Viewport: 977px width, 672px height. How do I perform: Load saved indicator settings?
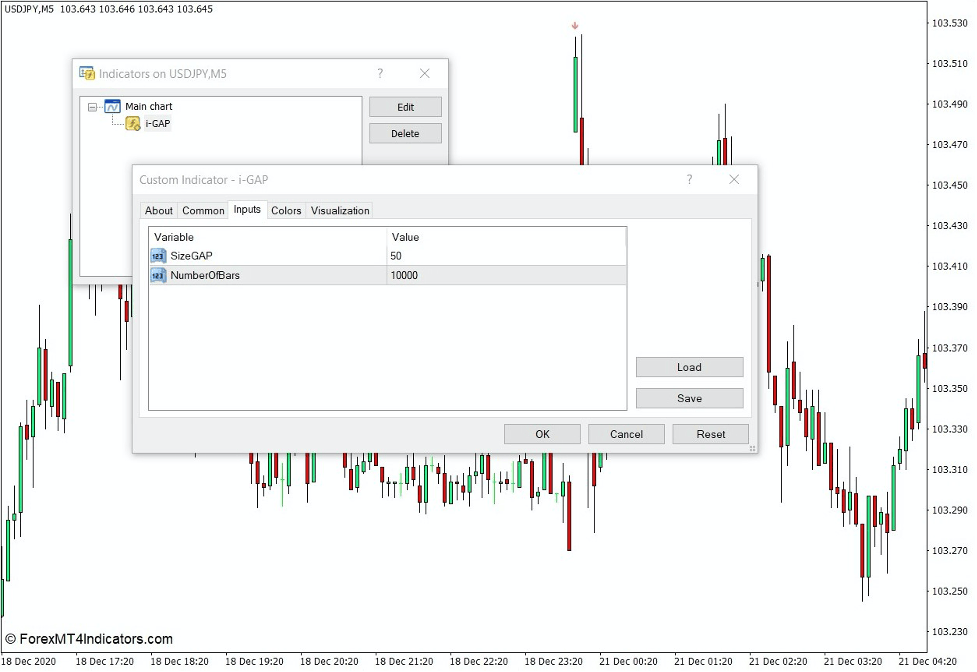pos(689,367)
